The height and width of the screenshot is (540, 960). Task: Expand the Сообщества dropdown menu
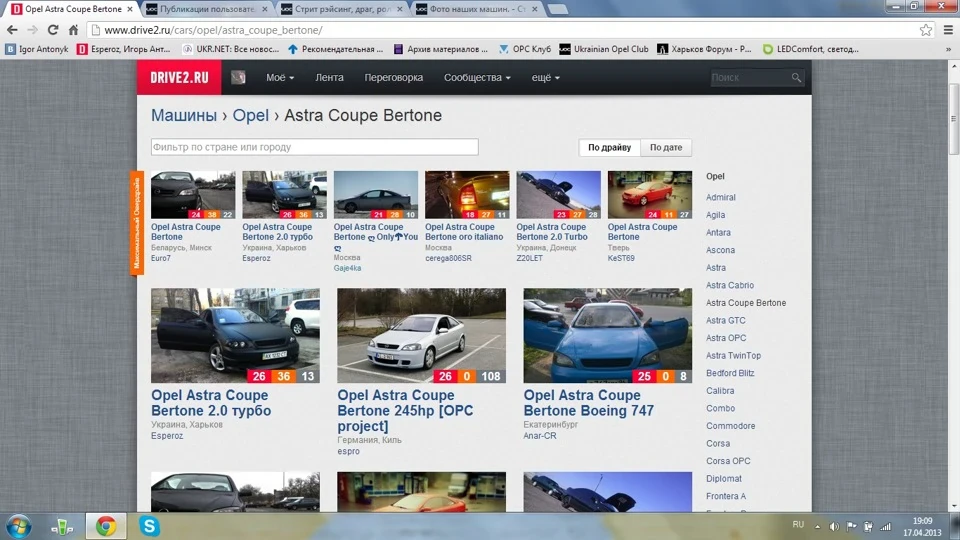point(477,78)
